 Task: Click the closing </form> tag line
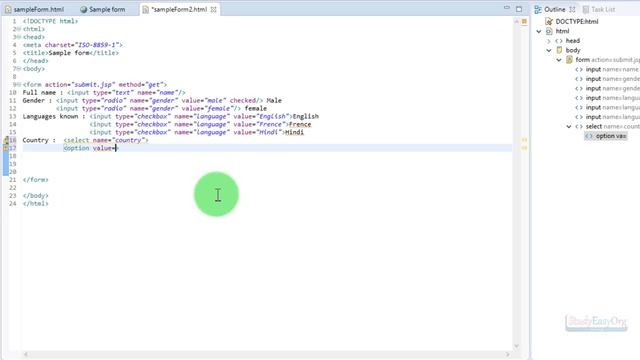[x=36, y=180]
